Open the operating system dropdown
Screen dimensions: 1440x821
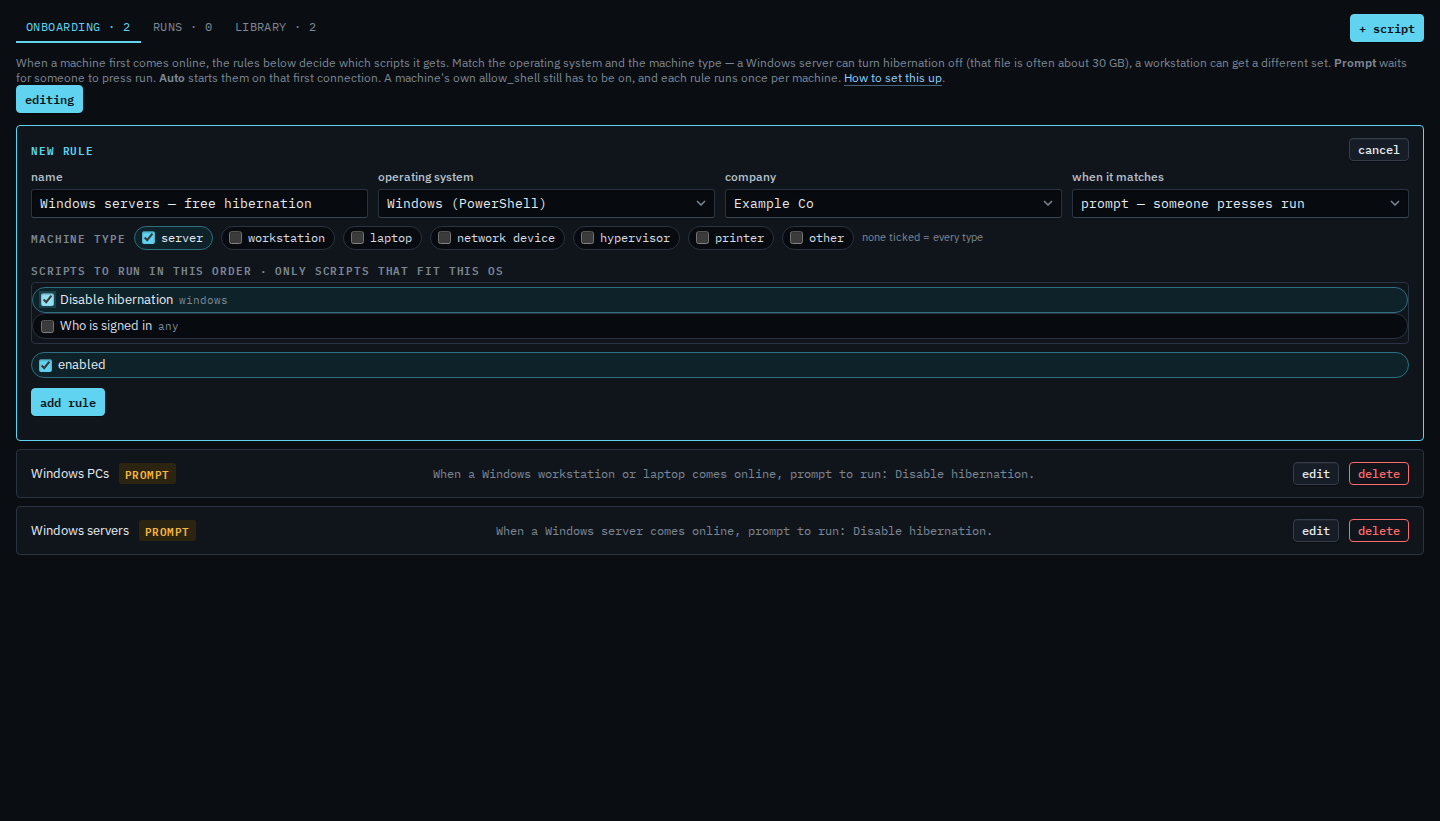546,203
